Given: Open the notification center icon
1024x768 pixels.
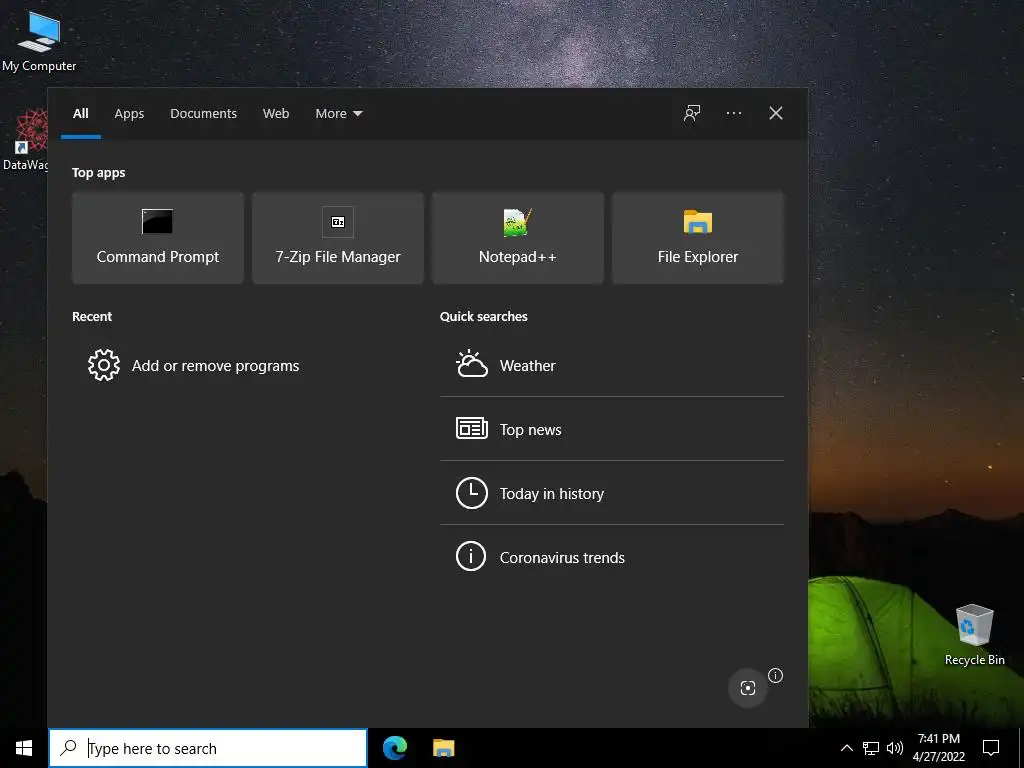Looking at the screenshot, I should tap(991, 748).
